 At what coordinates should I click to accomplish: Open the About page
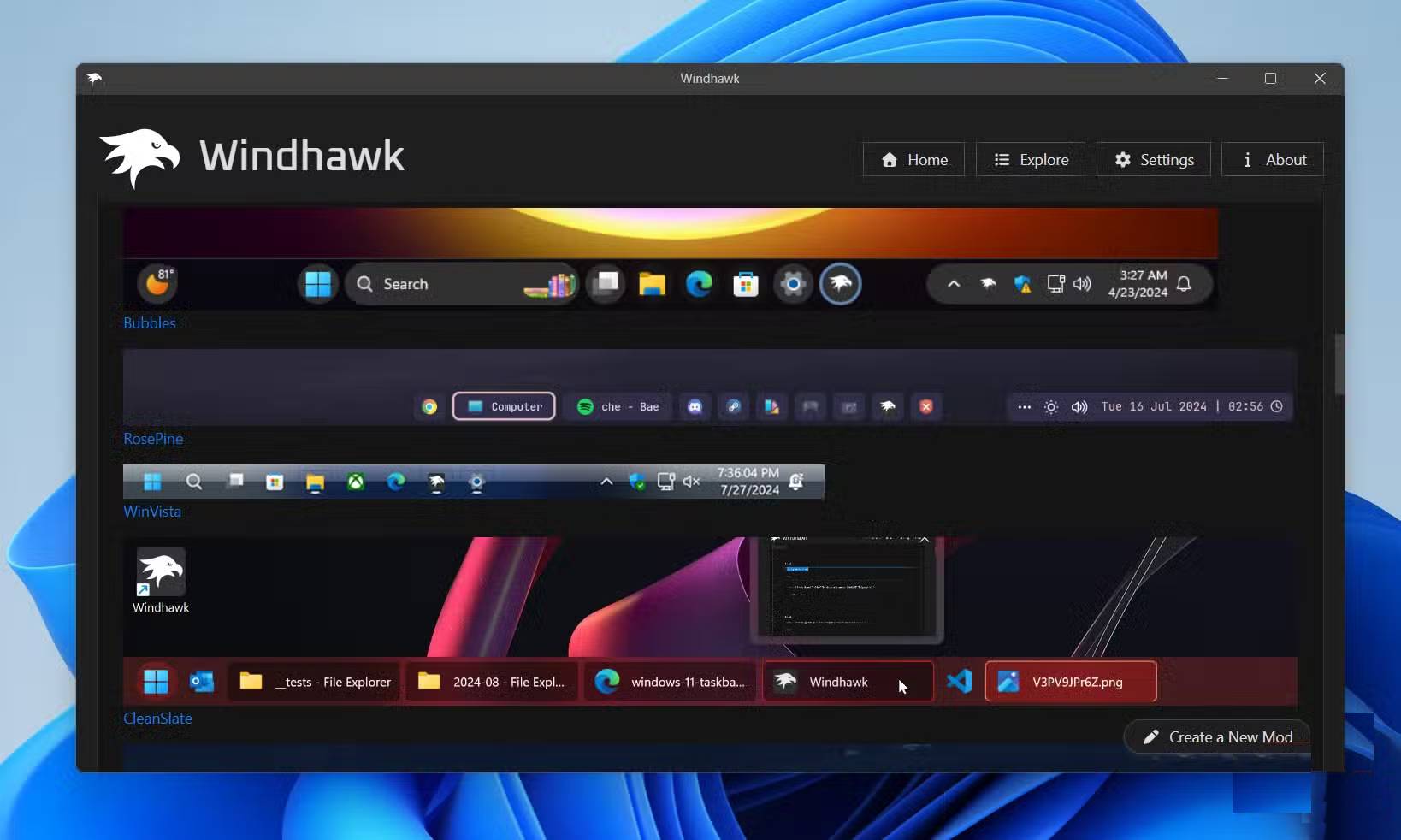[x=1273, y=160]
